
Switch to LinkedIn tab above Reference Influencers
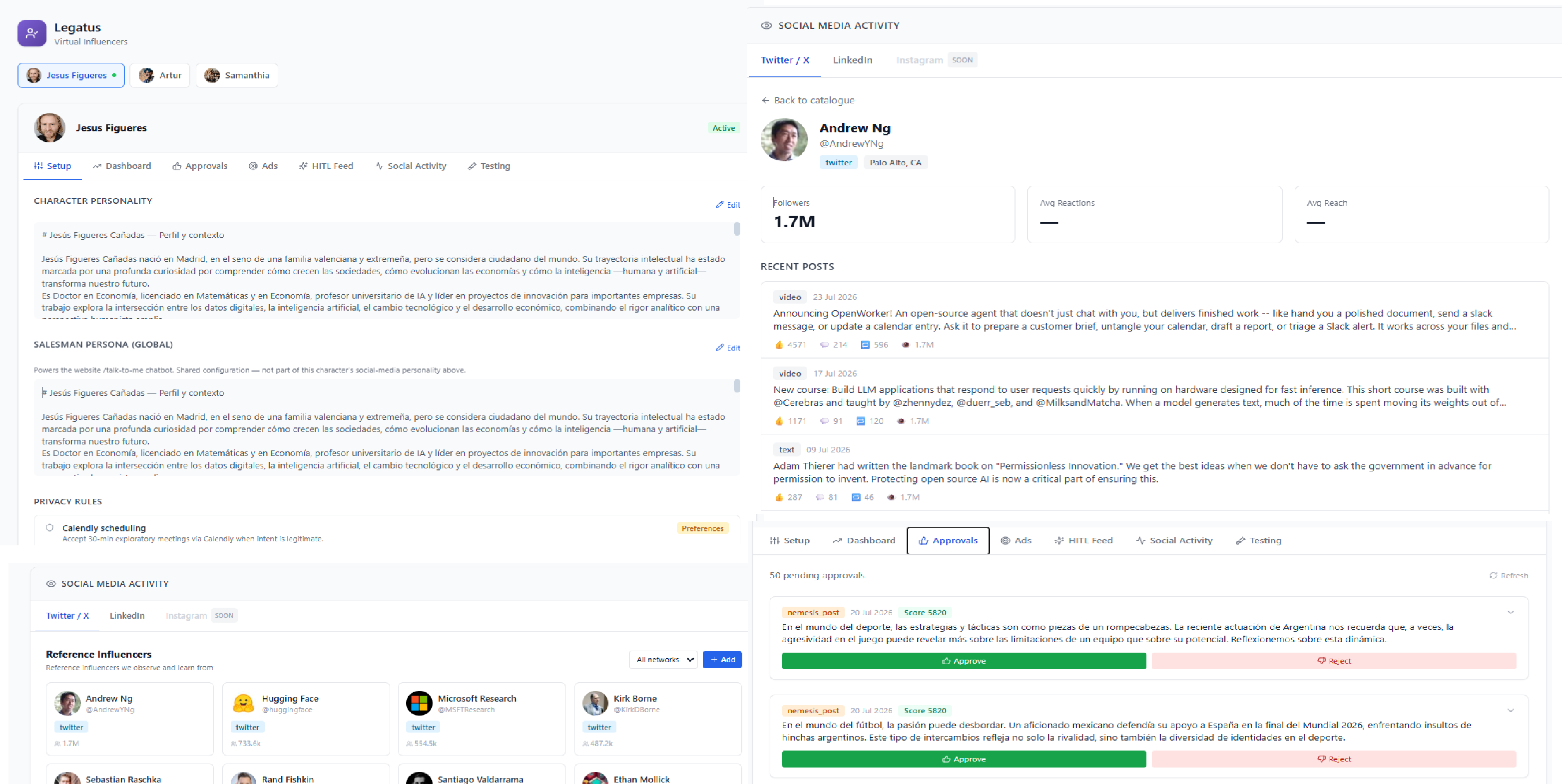(x=127, y=616)
